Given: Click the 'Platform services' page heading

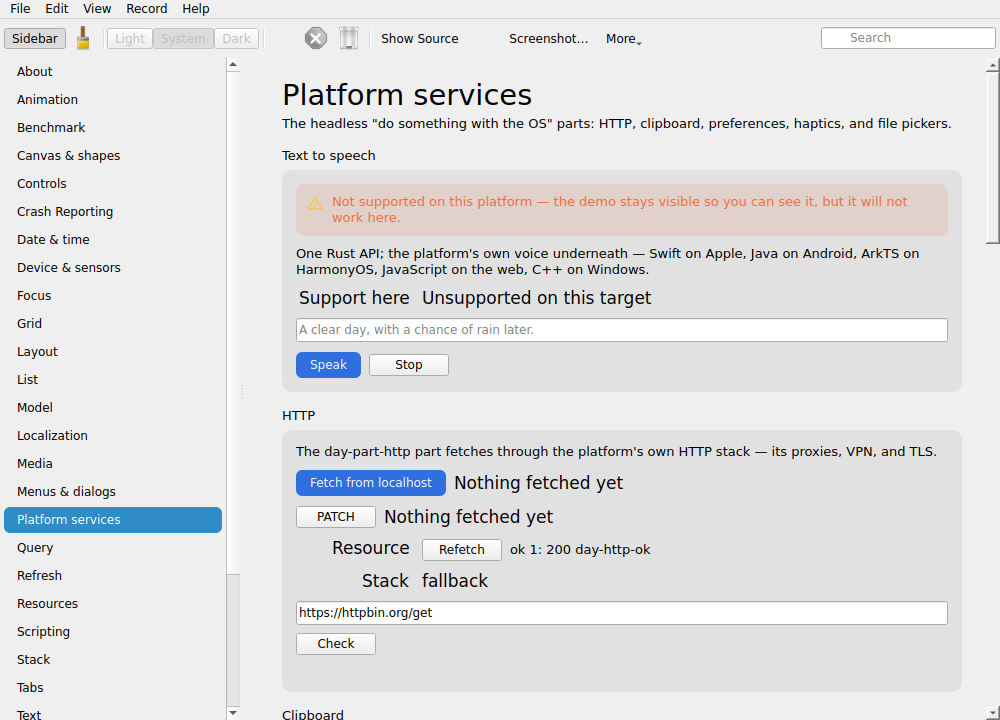Looking at the screenshot, I should tap(407, 95).
